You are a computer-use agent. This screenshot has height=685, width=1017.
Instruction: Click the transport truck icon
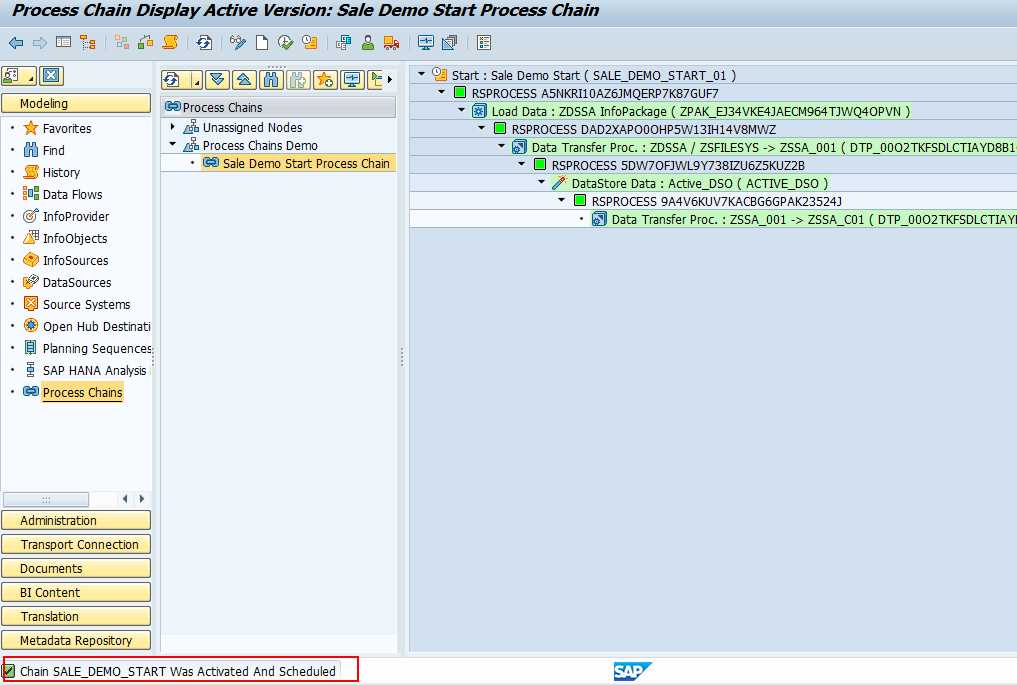[391, 43]
